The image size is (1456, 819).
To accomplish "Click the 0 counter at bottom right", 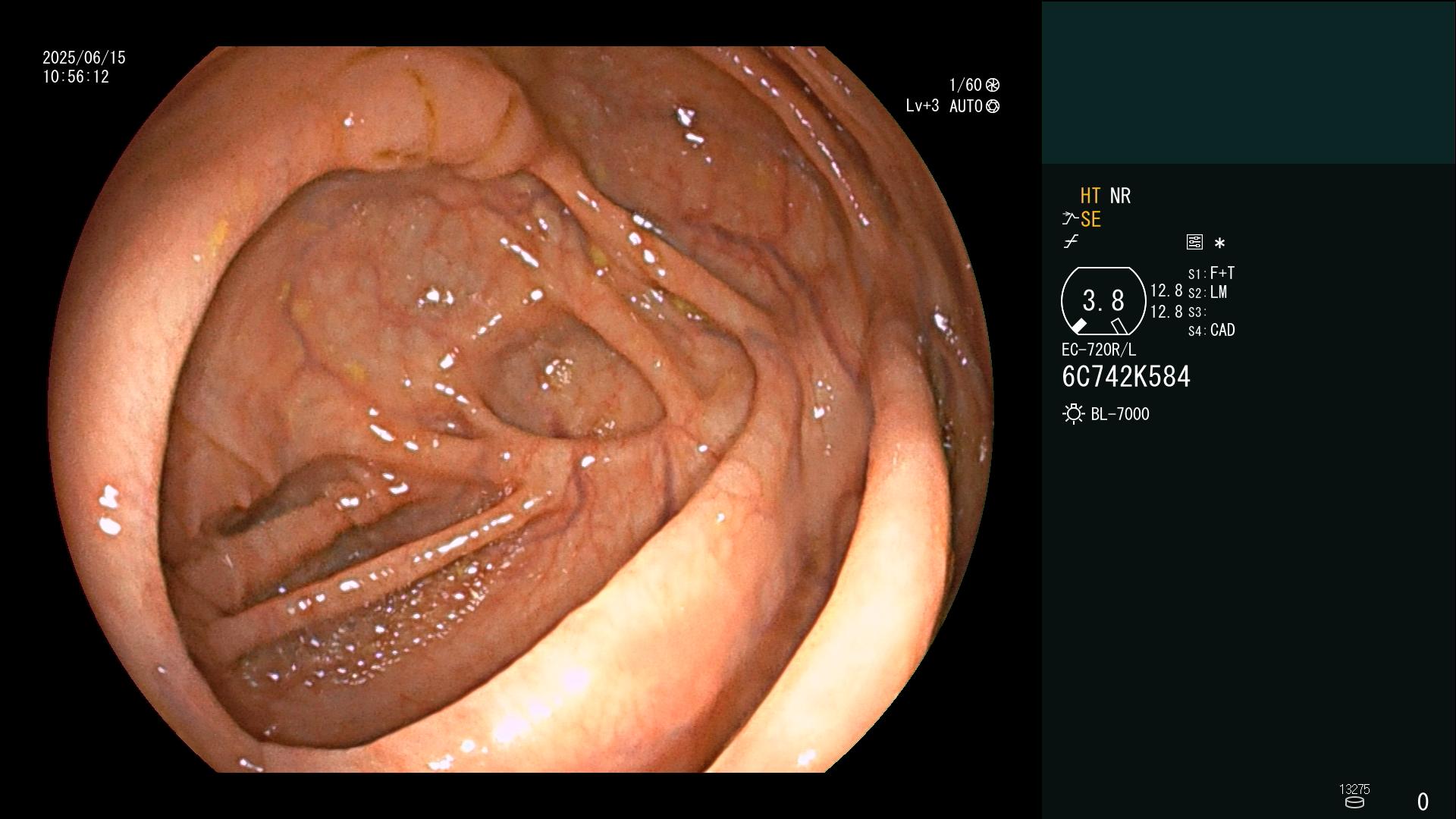I will click(x=1423, y=802).
